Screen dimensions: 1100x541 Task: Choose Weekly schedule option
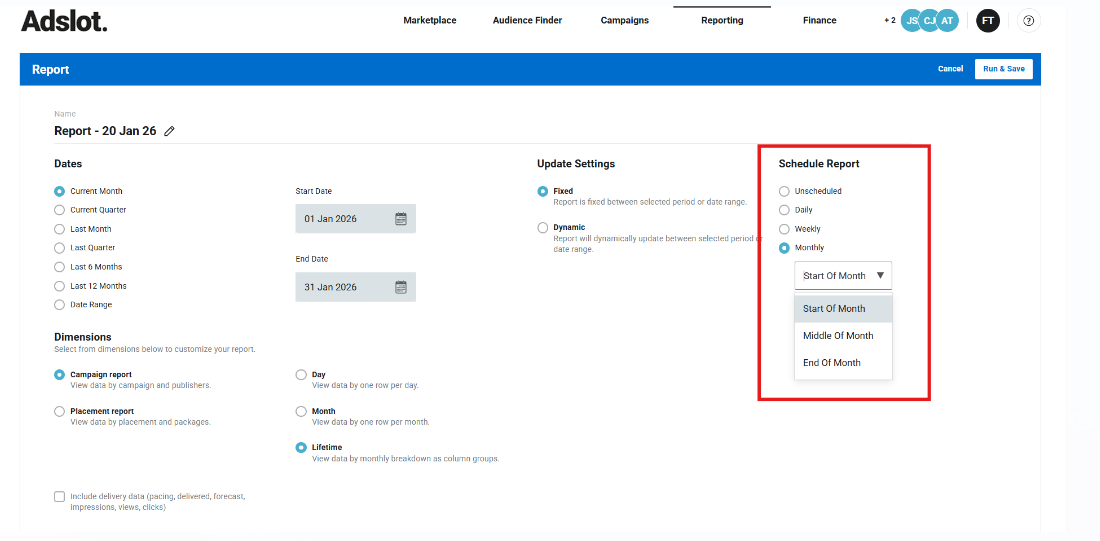[784, 229]
